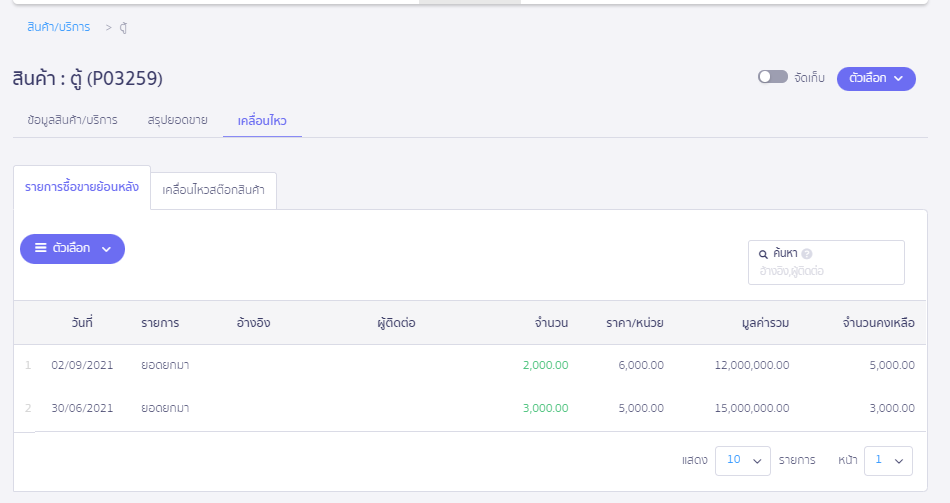Open the สรุปยอดขาย tab
The image size is (950, 503).
[177, 120]
